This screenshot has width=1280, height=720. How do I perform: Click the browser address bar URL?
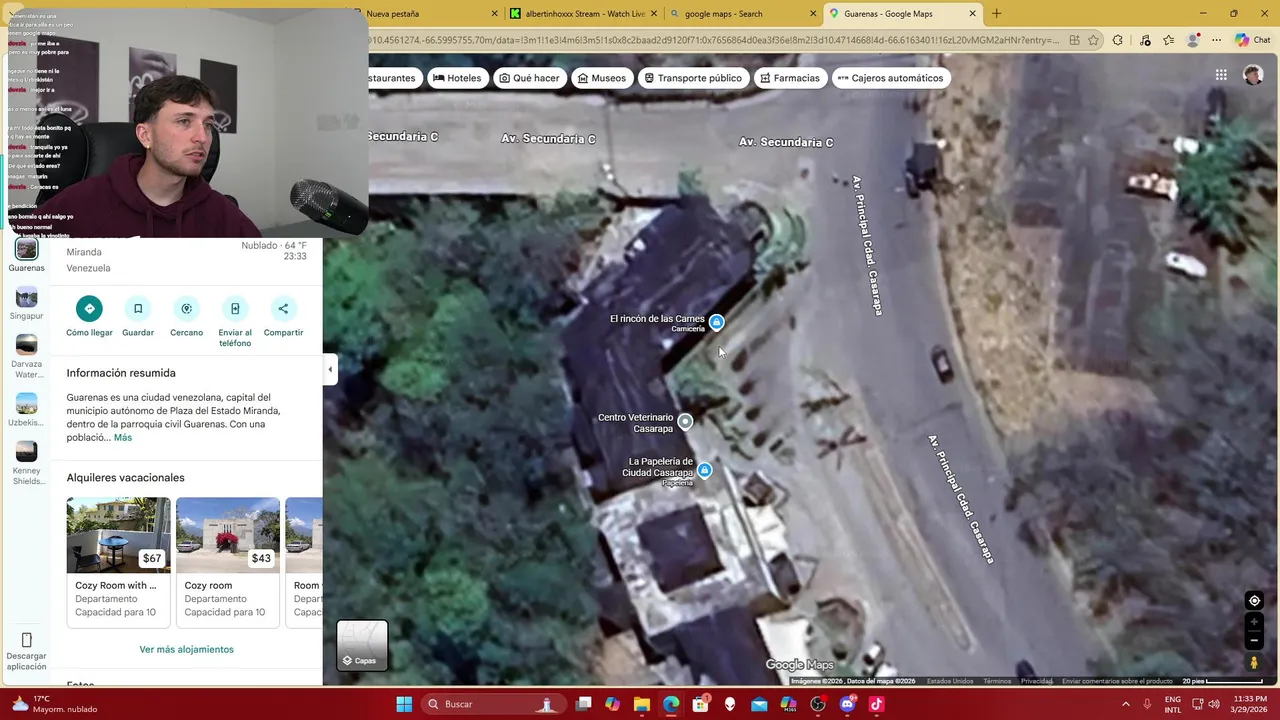[713, 40]
